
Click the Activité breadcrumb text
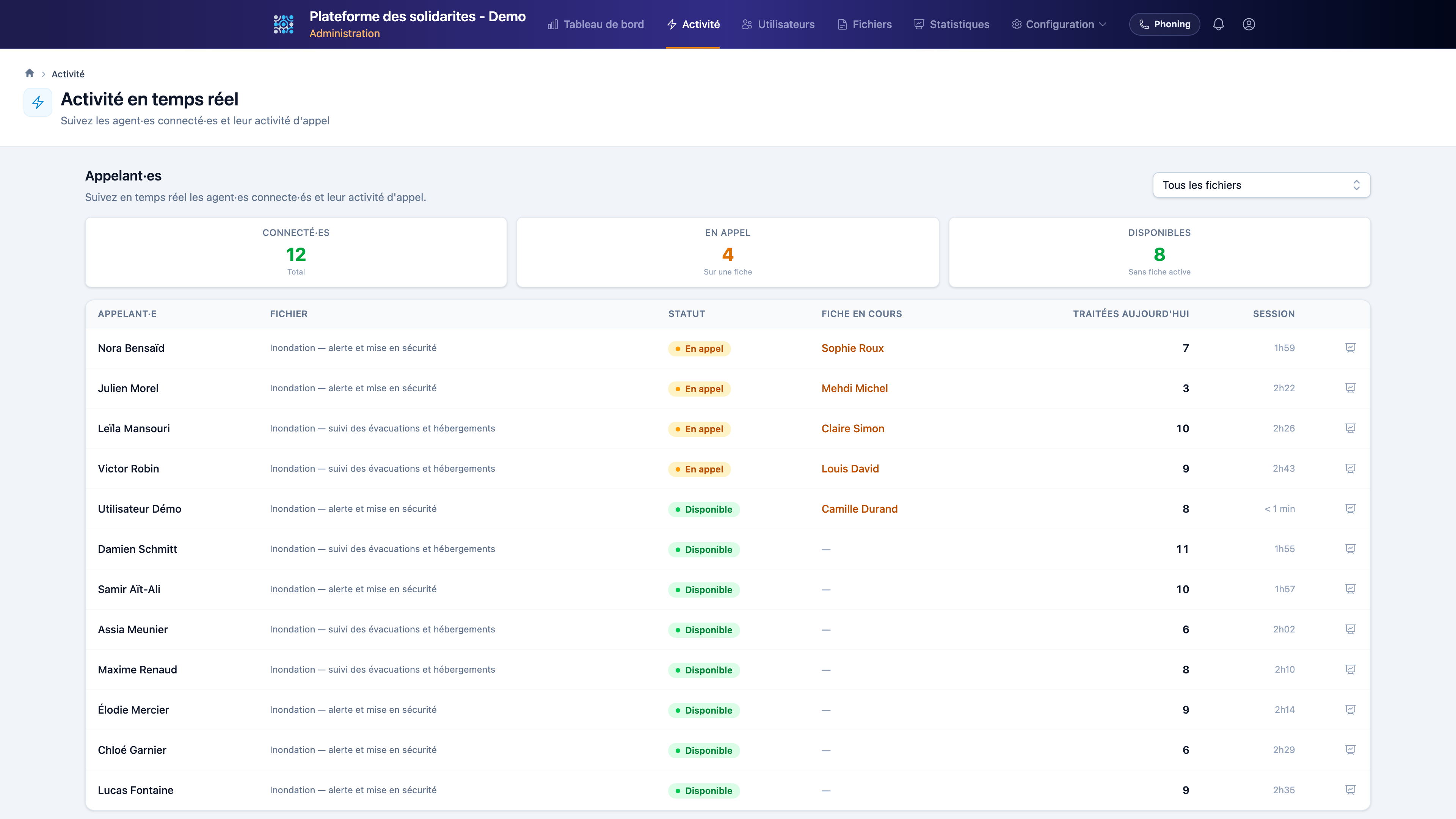pyautogui.click(x=68, y=74)
